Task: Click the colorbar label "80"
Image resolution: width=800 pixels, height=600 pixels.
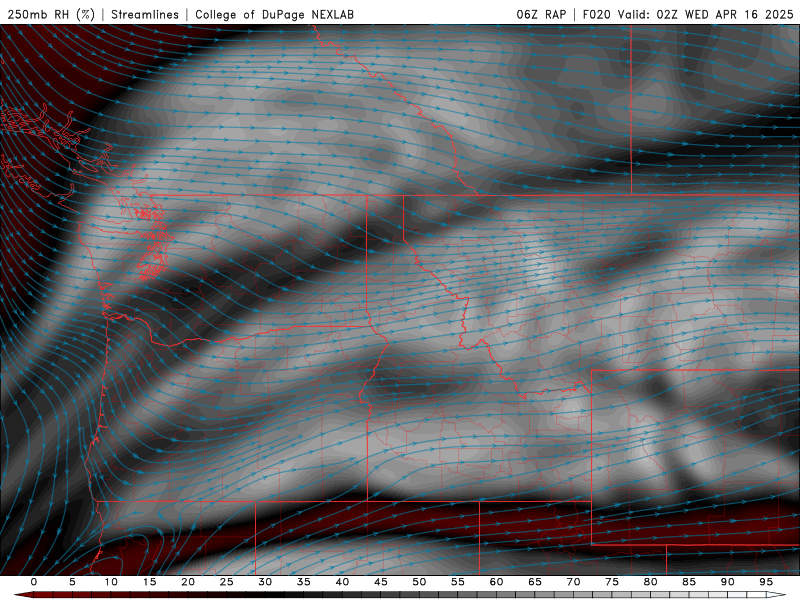Action: (651, 582)
